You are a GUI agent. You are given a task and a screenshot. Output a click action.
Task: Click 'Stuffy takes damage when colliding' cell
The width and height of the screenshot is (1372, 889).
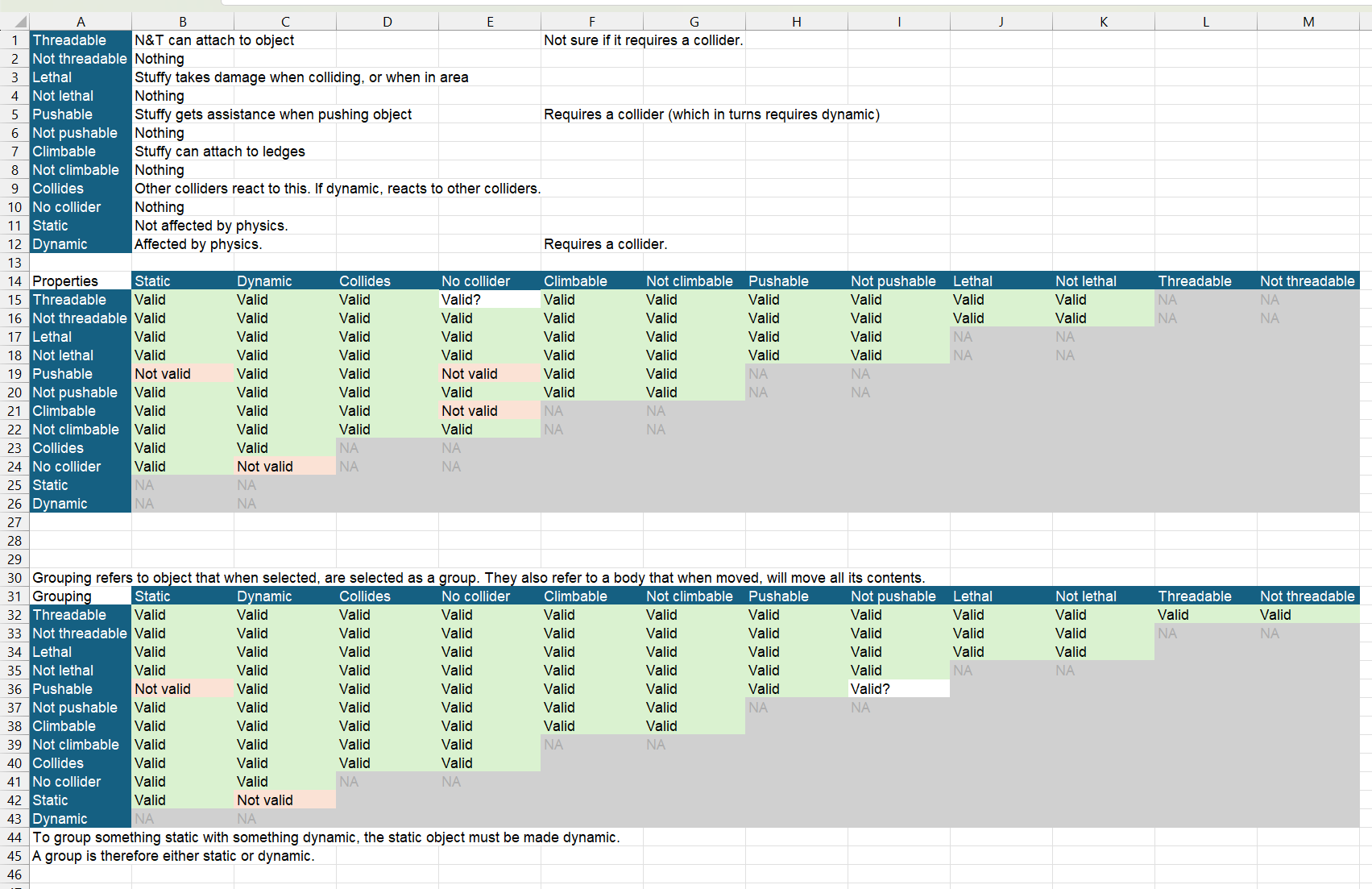(x=301, y=77)
